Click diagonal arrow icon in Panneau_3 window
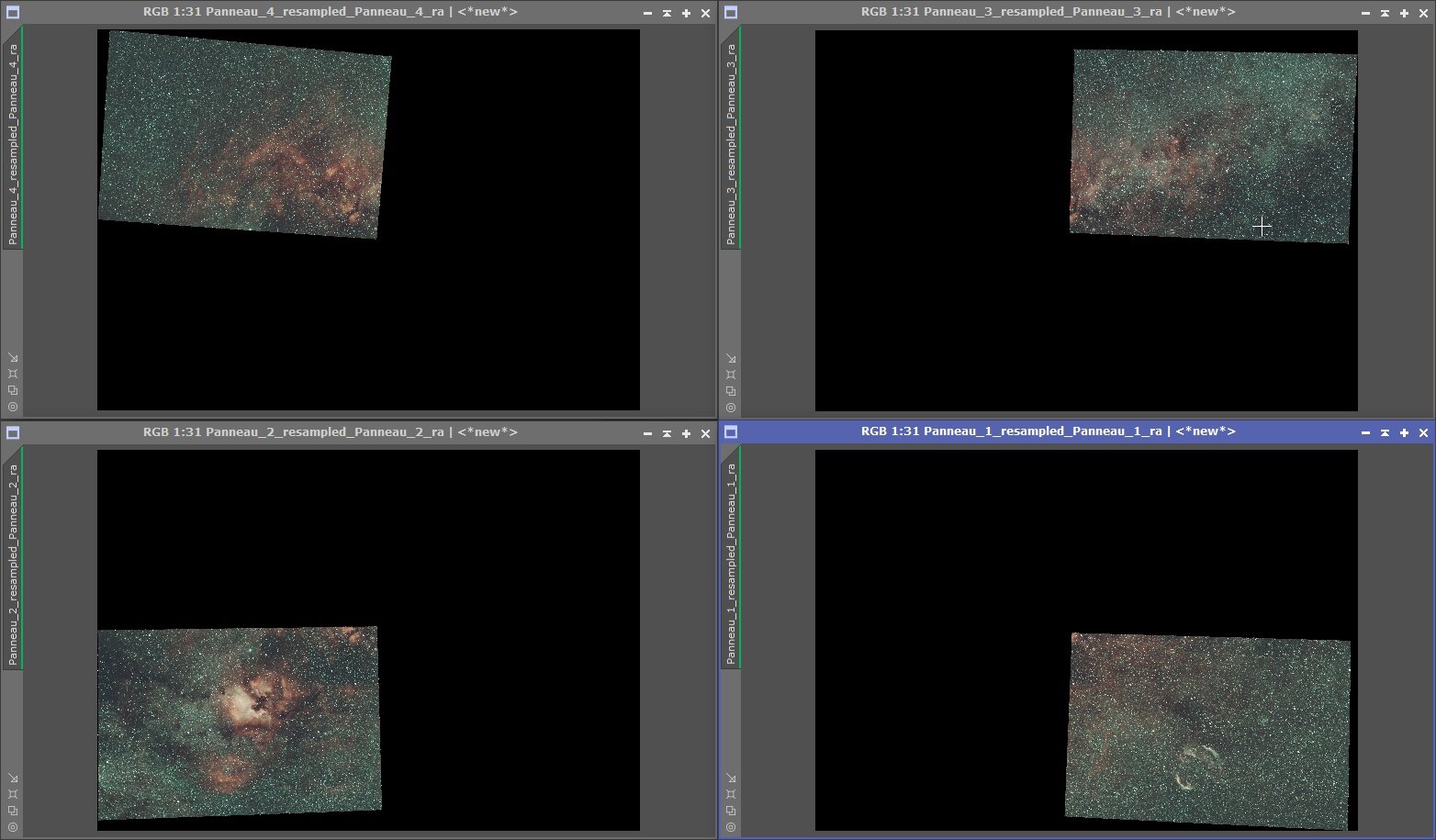The image size is (1436, 840). [x=731, y=358]
